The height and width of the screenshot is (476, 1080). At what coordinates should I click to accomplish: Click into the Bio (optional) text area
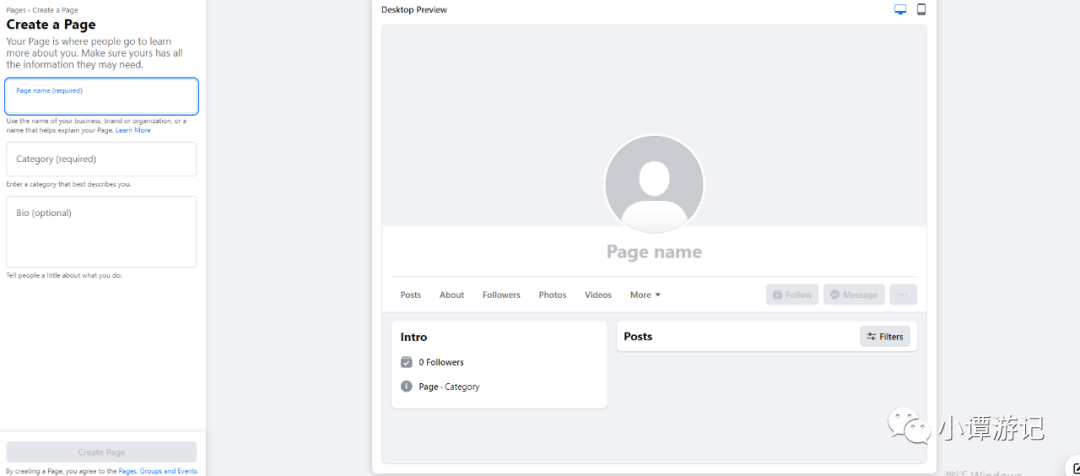101,231
